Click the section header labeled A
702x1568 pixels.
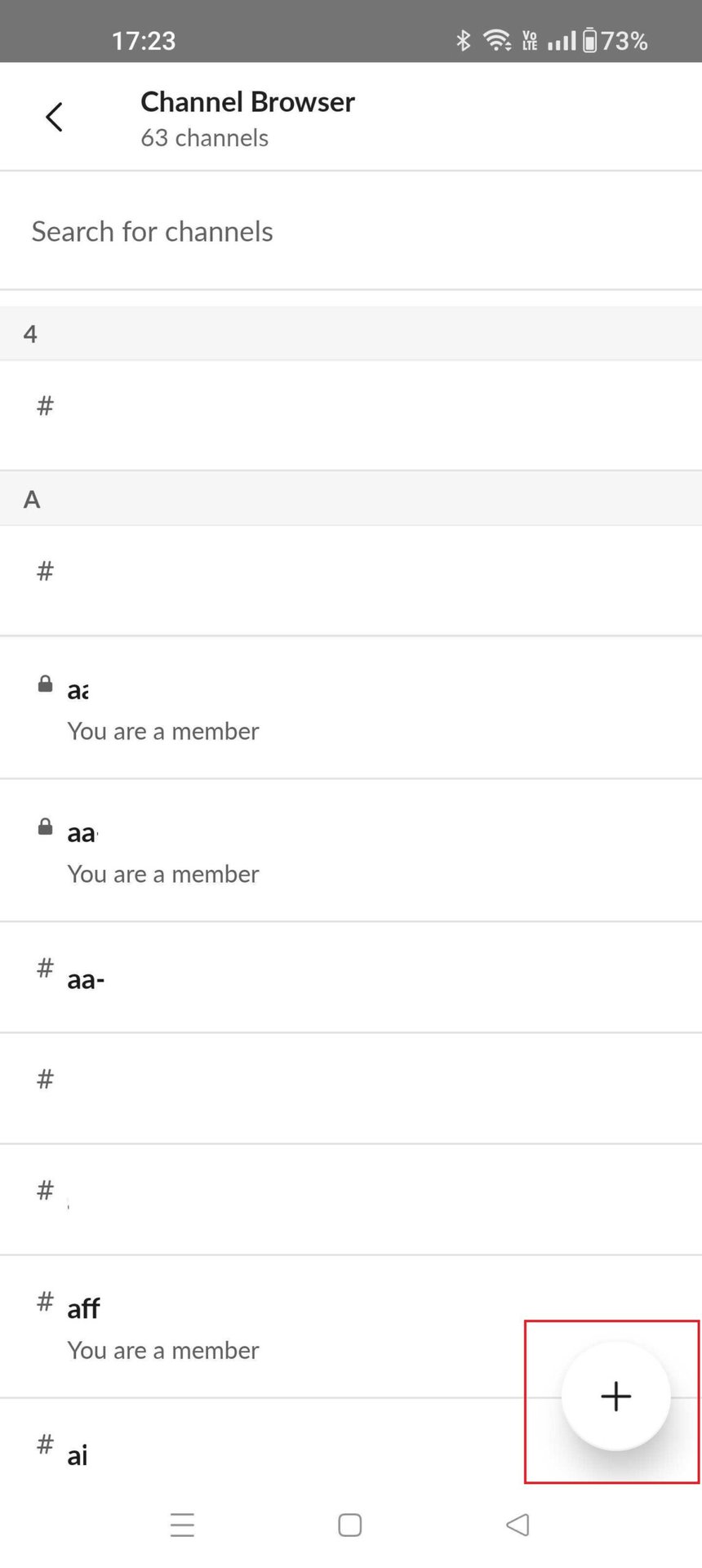click(32, 499)
